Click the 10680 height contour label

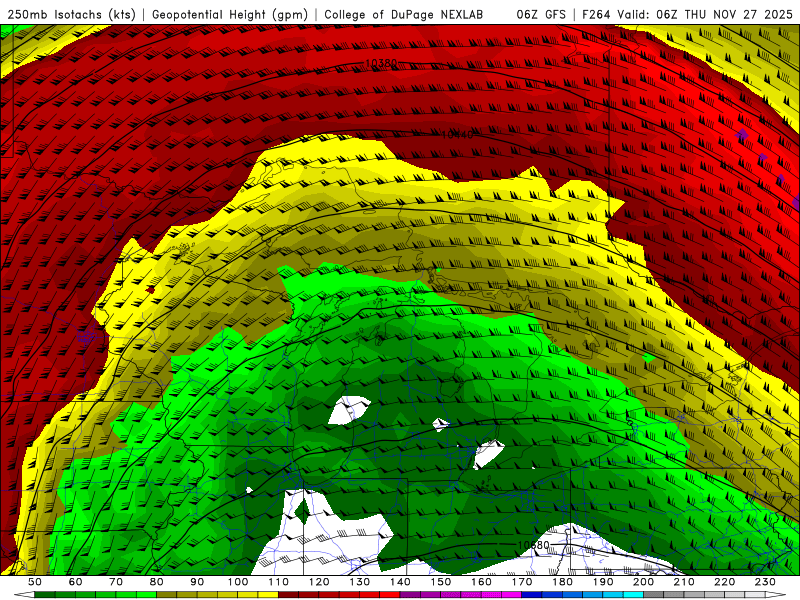click(534, 545)
